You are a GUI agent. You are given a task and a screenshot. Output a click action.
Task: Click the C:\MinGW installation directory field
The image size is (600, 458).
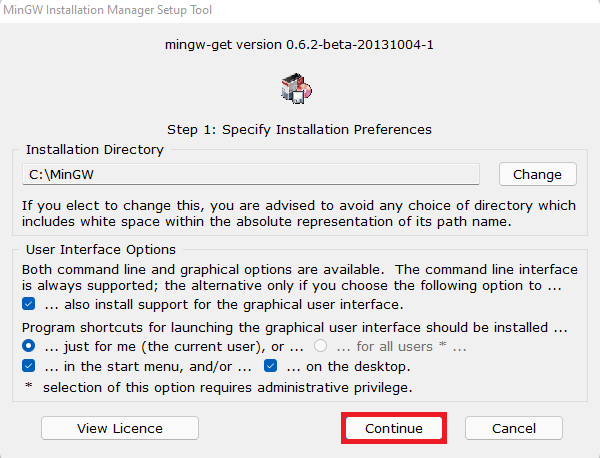point(251,175)
